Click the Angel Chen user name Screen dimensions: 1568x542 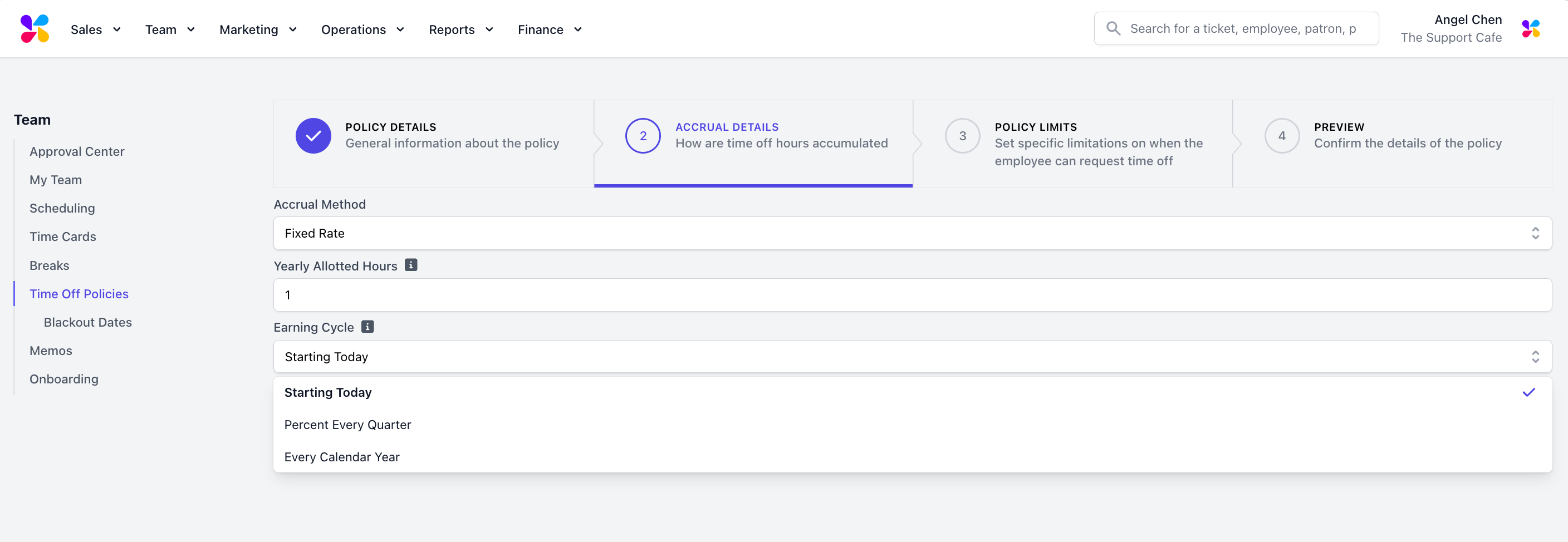[1468, 19]
